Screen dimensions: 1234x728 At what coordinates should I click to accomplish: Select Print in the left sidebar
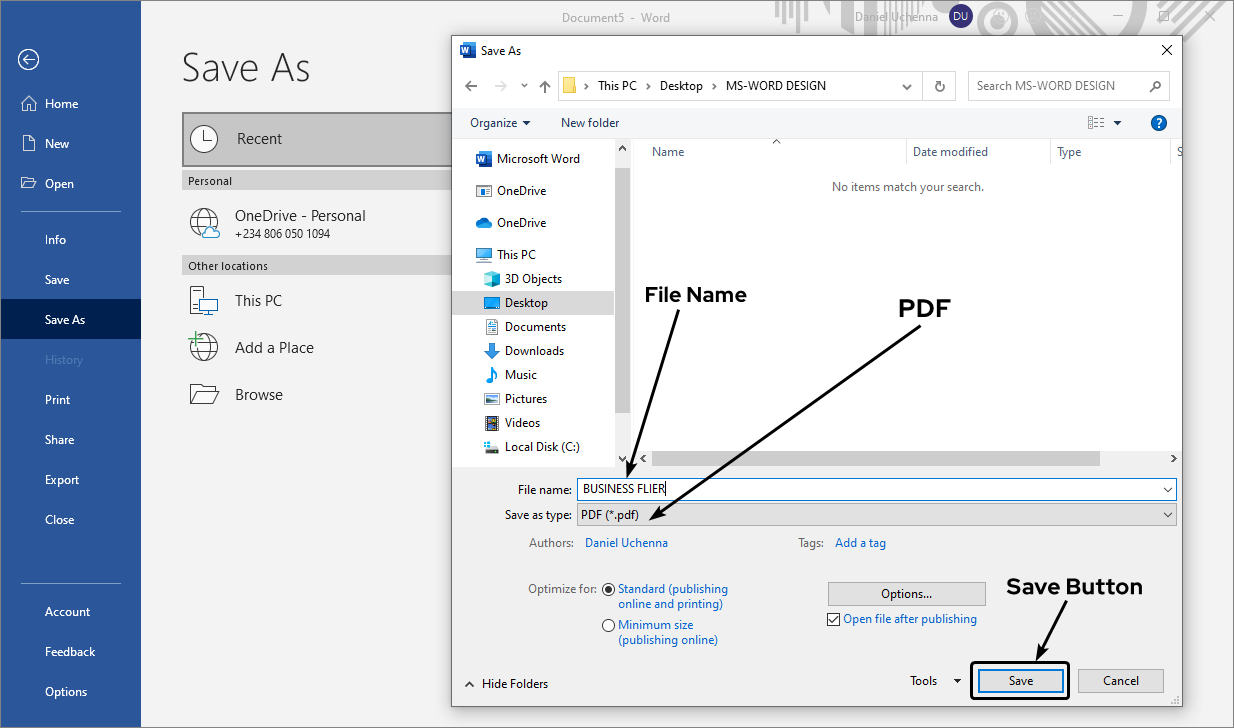pyautogui.click(x=58, y=400)
